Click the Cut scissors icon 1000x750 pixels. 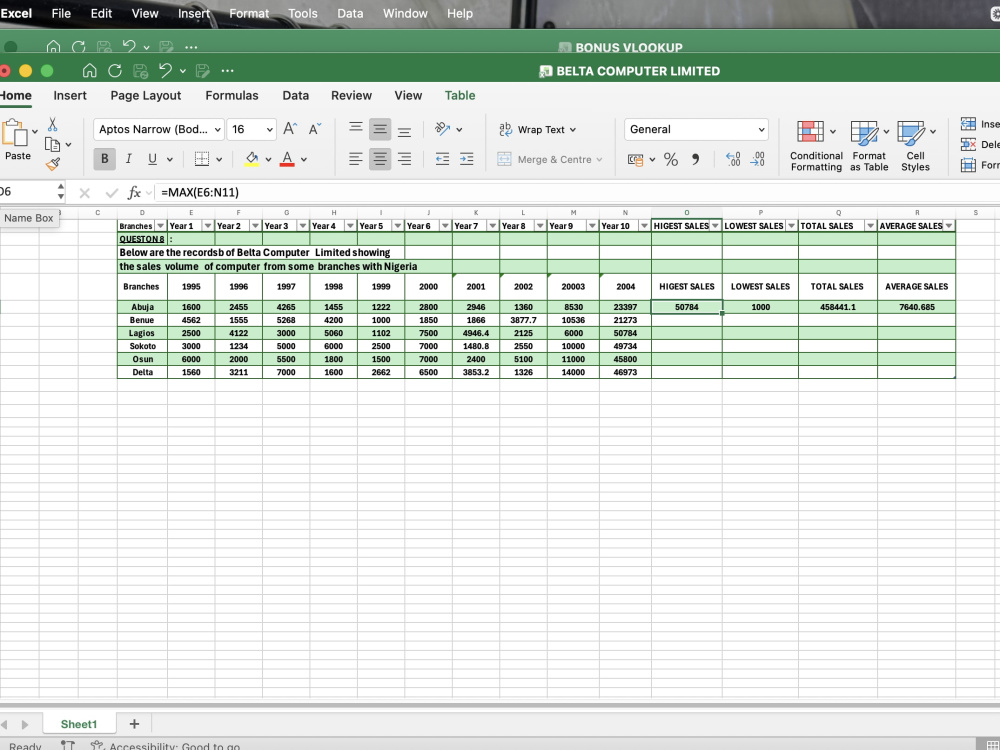click(x=52, y=124)
